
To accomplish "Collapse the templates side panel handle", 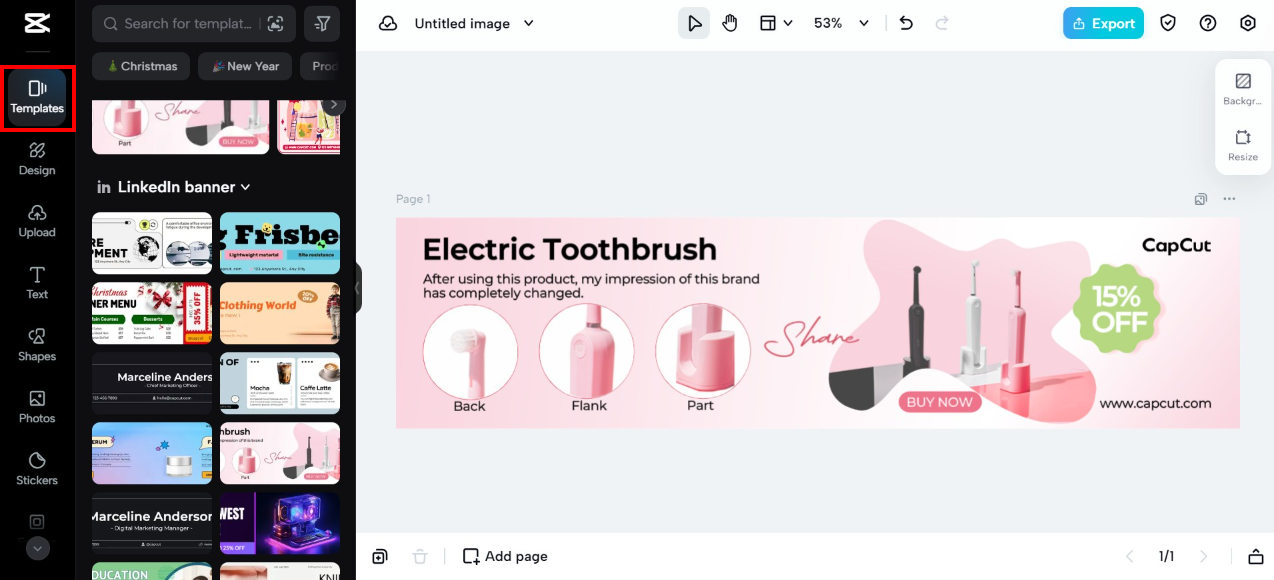I will 357,289.
